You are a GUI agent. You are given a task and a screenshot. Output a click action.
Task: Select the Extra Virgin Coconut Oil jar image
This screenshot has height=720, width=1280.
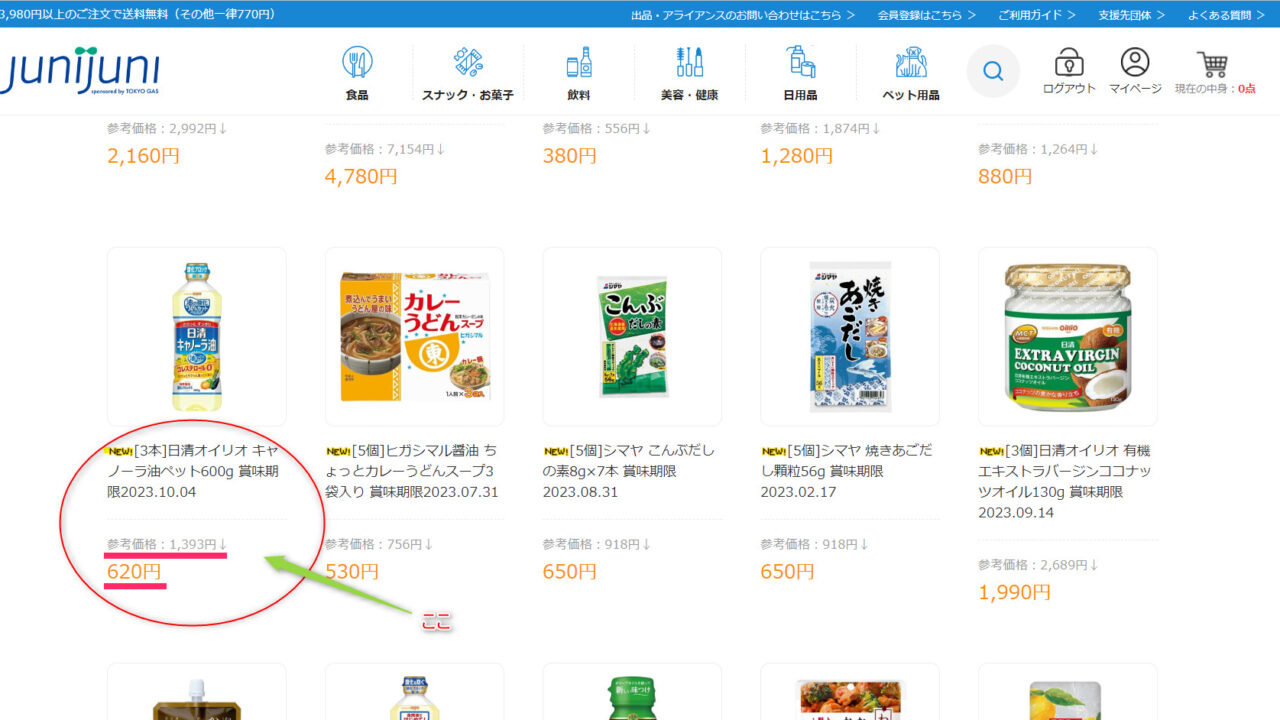click(x=1067, y=337)
